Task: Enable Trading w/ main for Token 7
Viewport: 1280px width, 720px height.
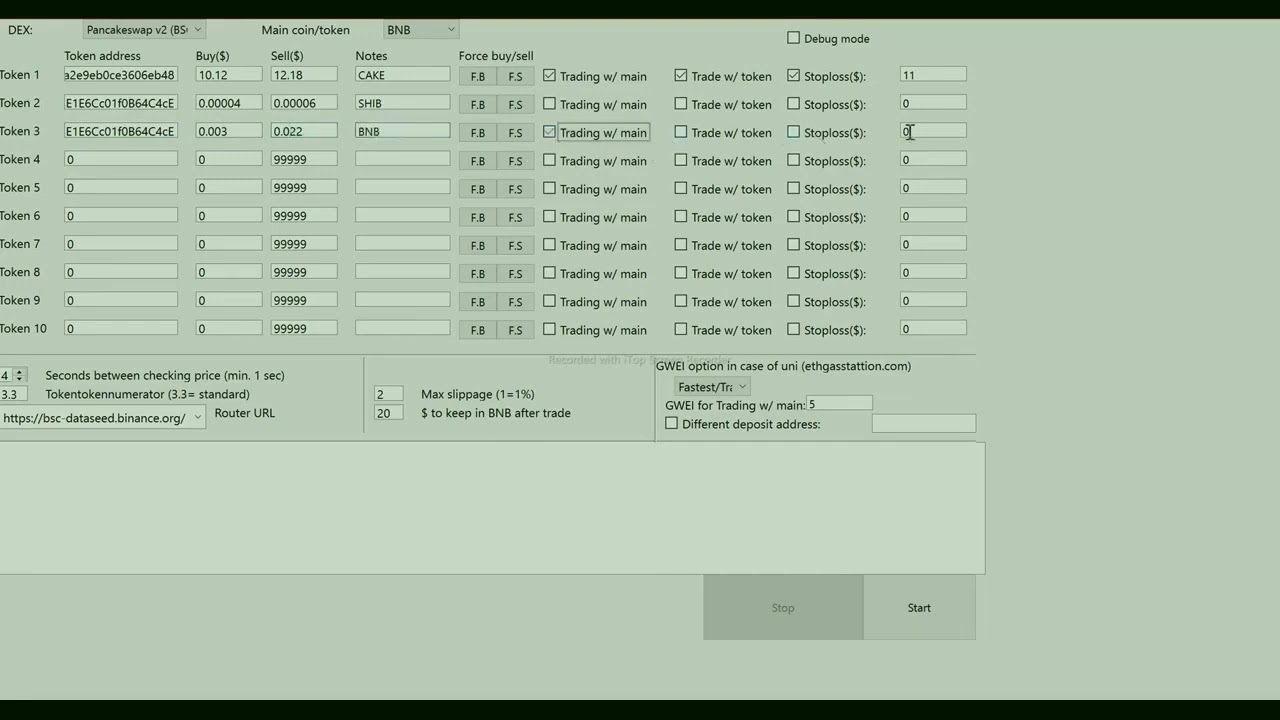Action: point(549,244)
